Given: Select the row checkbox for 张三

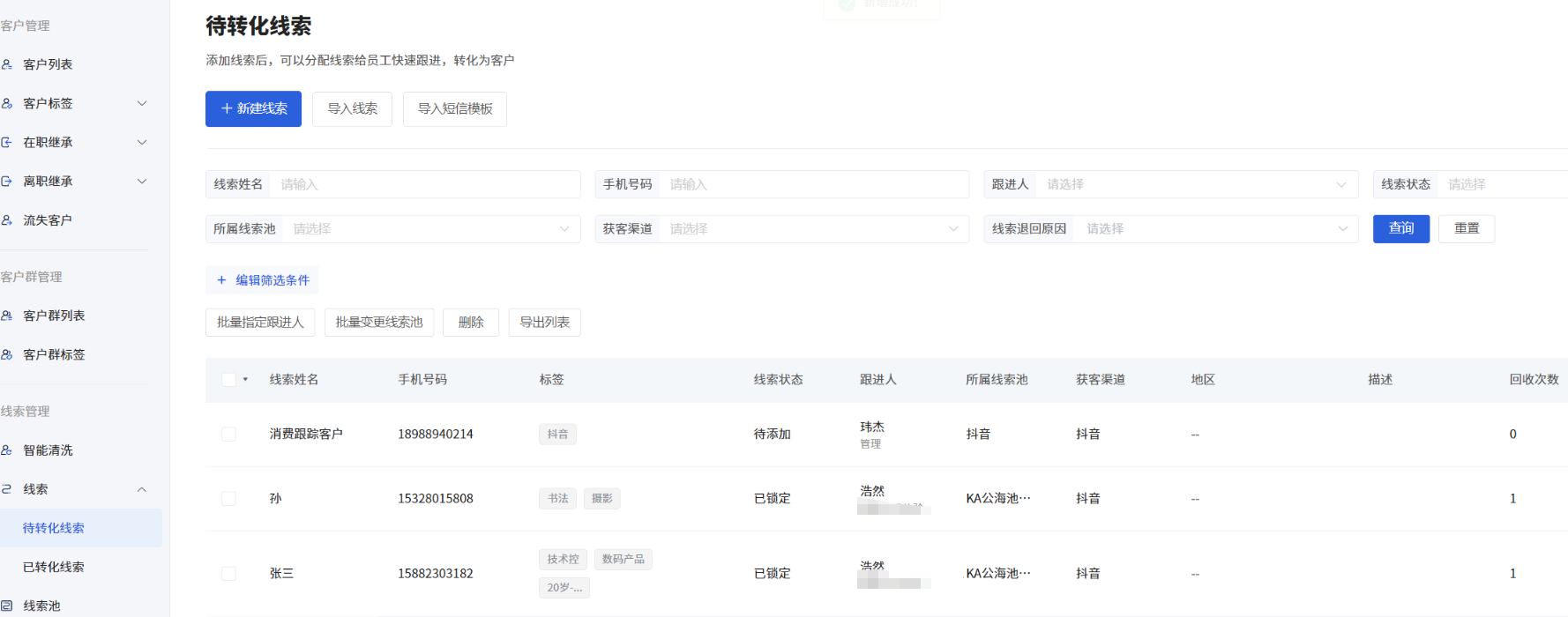Looking at the screenshot, I should (228, 574).
